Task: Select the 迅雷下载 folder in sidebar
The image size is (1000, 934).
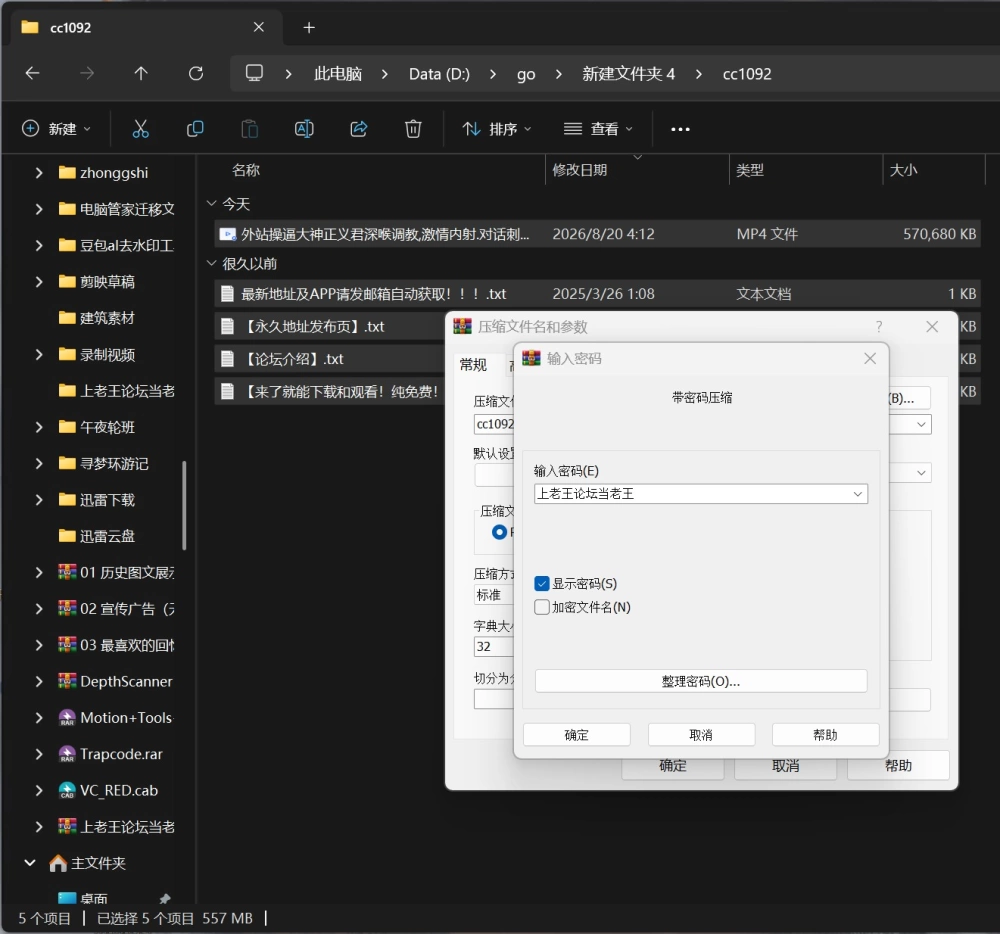Action: (107, 500)
